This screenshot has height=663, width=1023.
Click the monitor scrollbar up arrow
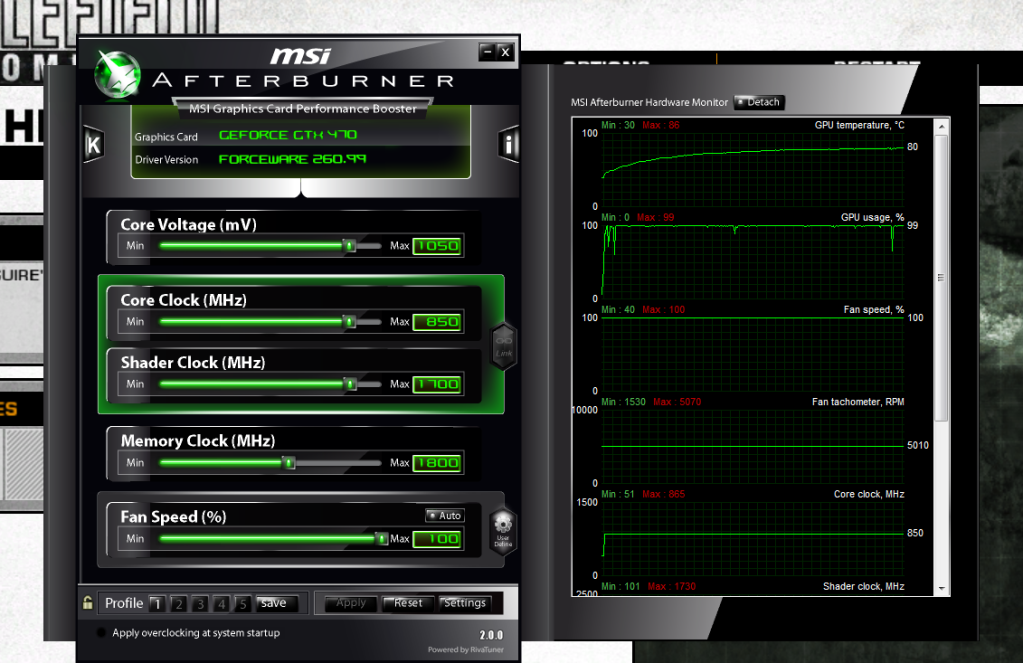click(x=941, y=125)
